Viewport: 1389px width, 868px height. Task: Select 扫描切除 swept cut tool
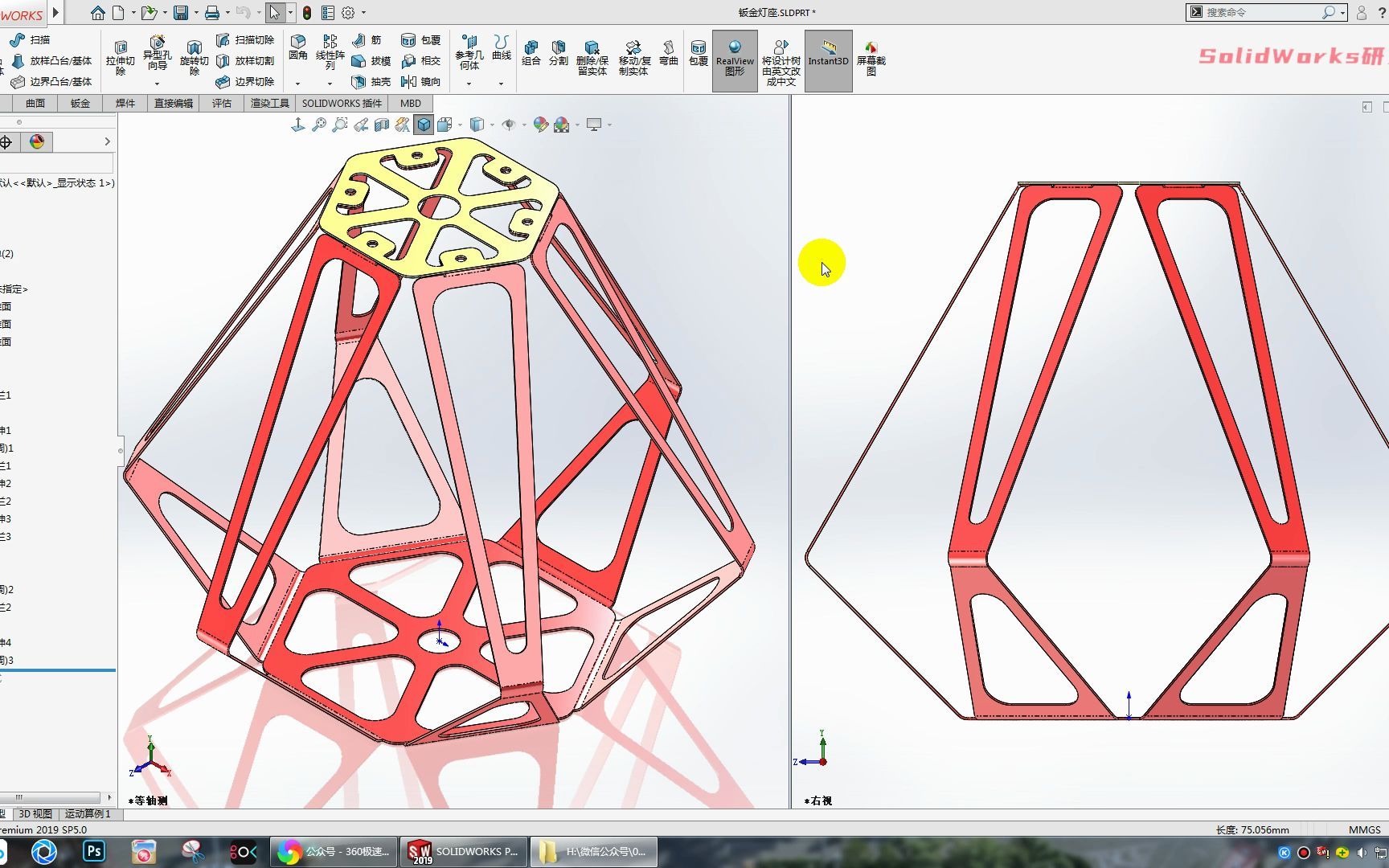245,39
